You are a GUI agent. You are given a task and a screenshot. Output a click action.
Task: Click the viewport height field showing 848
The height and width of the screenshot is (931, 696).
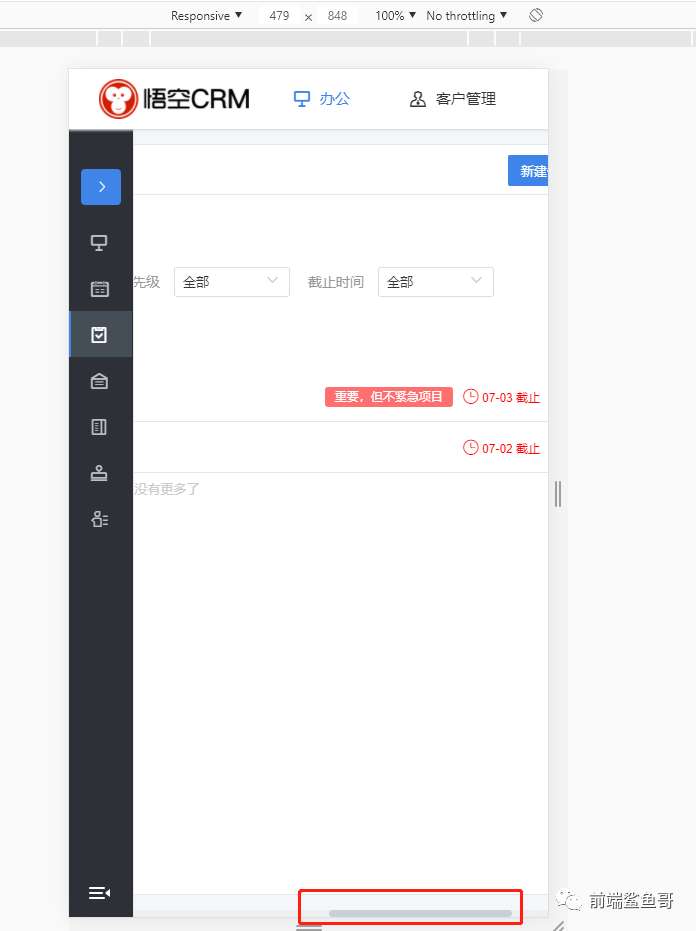click(337, 15)
